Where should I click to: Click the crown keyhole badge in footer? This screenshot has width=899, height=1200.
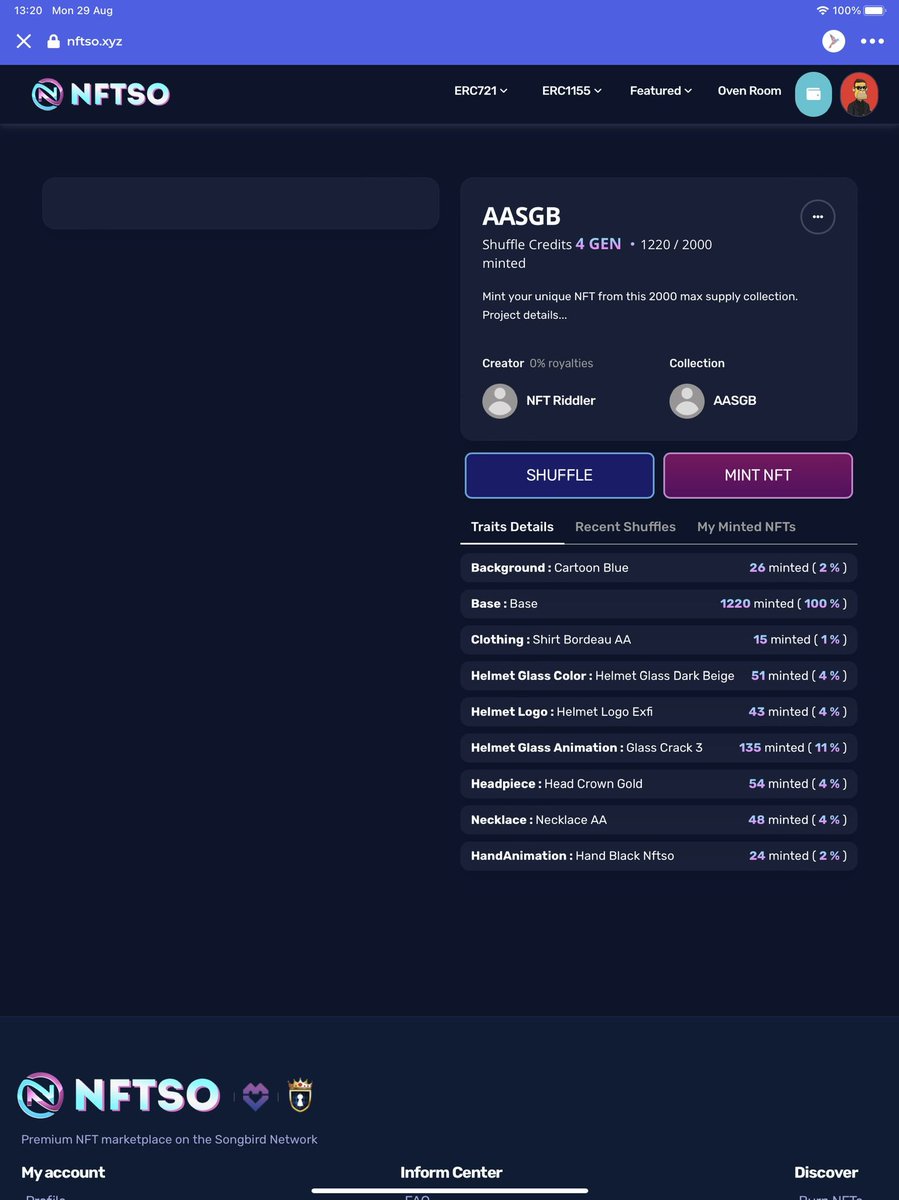point(300,1095)
